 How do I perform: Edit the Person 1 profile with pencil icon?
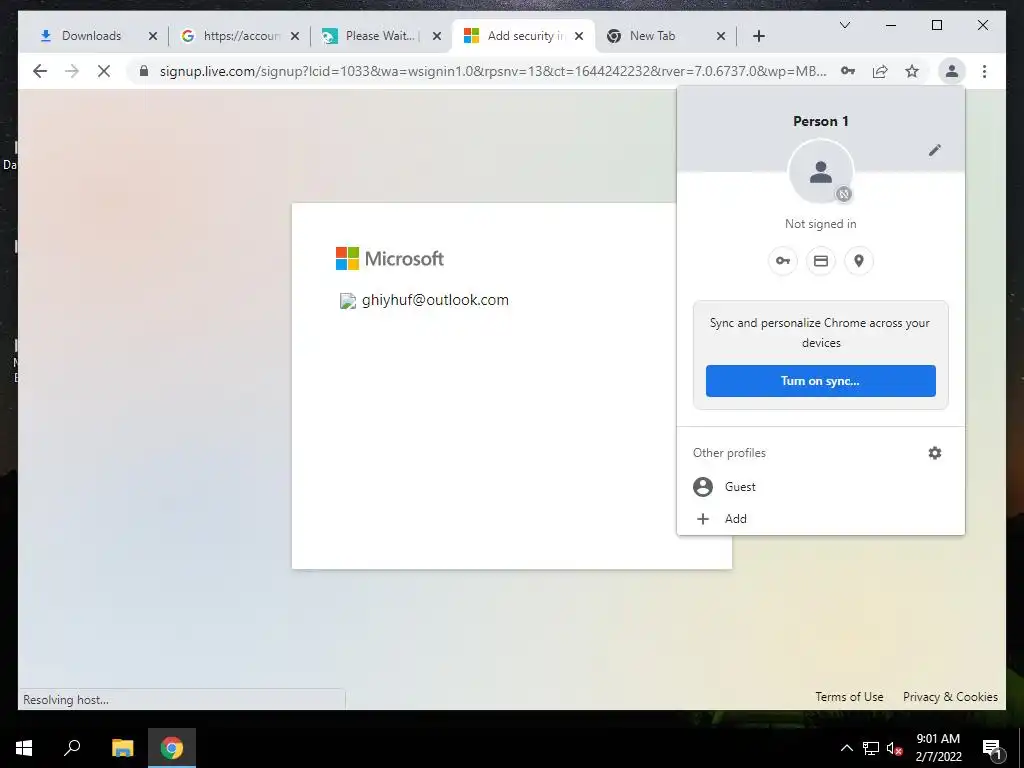tap(935, 150)
